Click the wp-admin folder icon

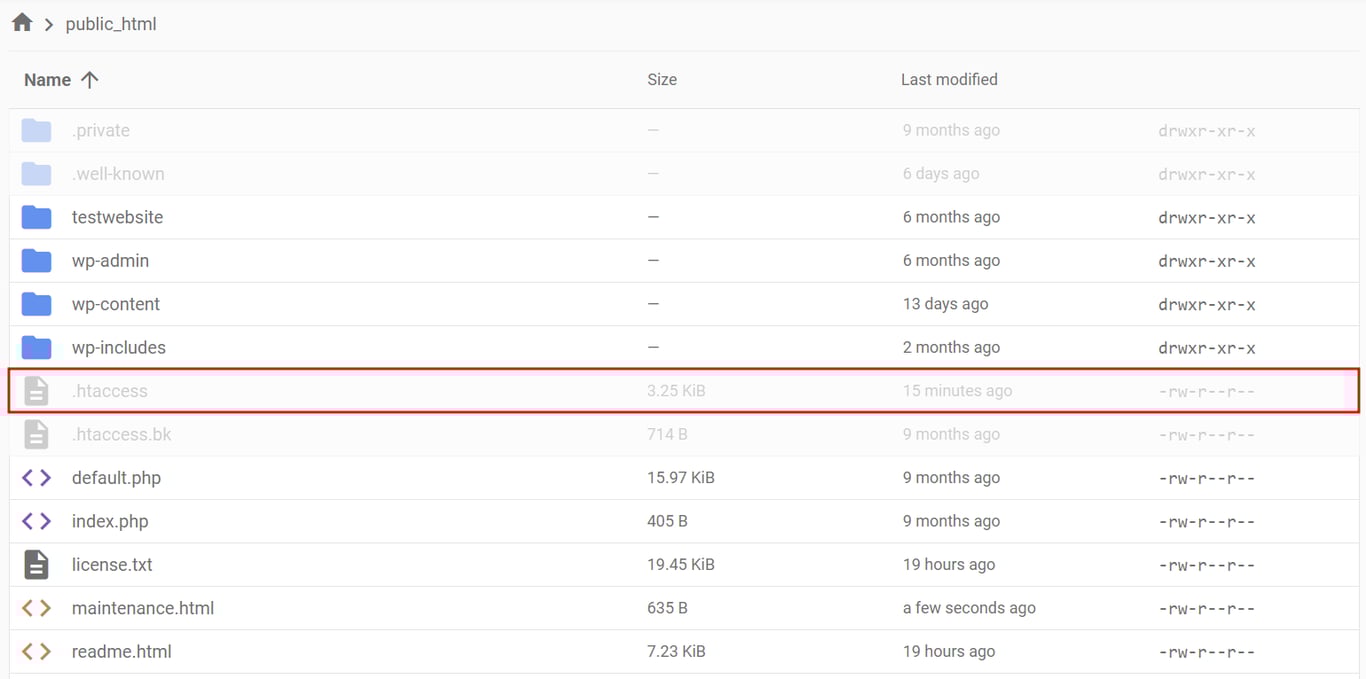36,260
